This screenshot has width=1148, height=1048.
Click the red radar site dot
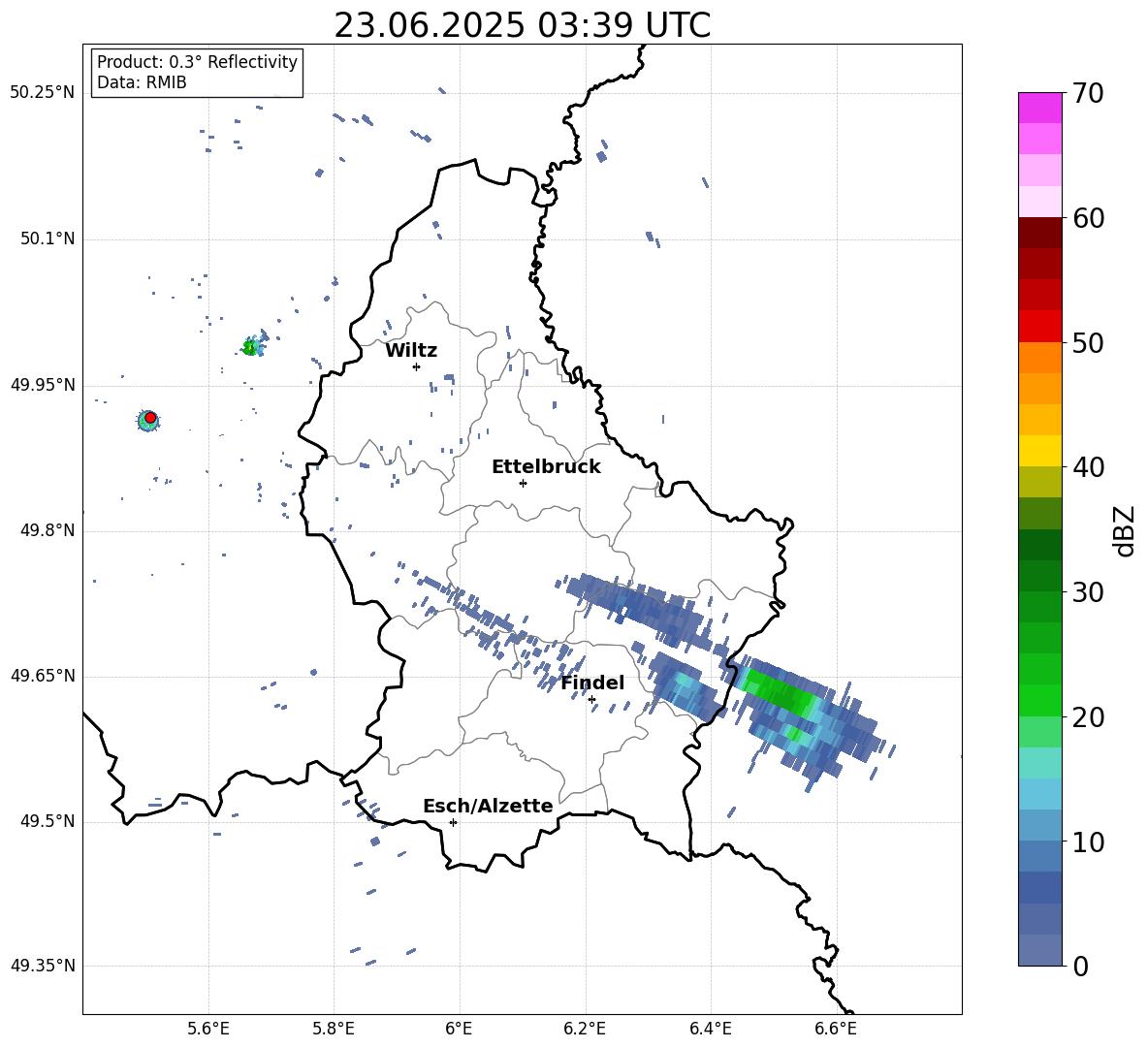click(x=150, y=417)
